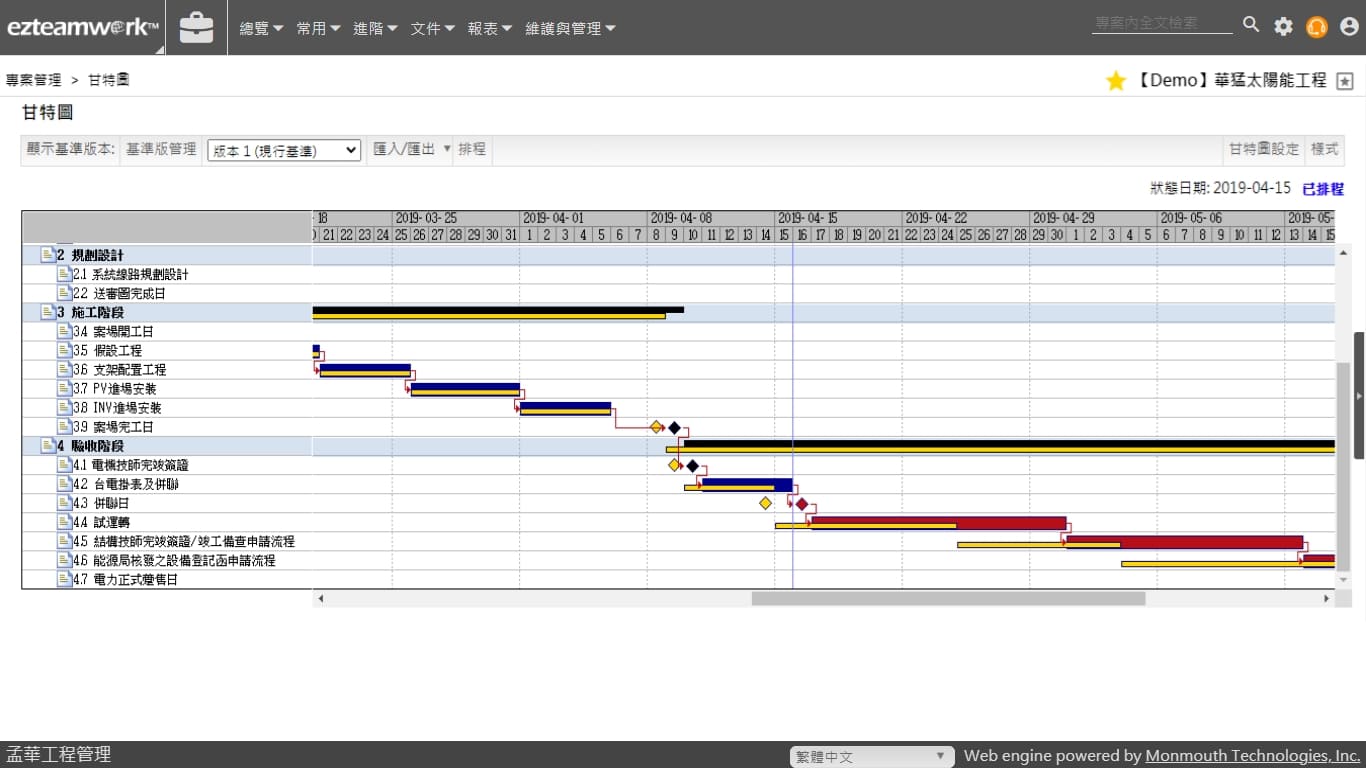Viewport: 1366px width, 768px height.
Task: Click the 基準版管理 button
Action: [161, 149]
